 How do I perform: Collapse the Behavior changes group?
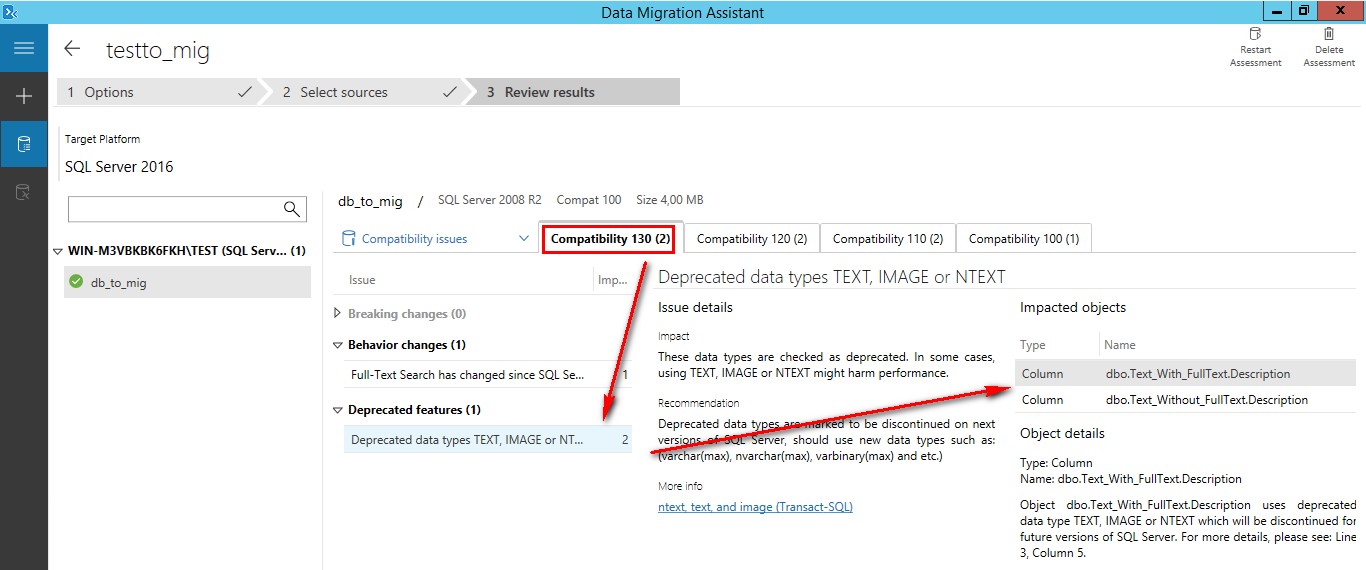point(337,345)
